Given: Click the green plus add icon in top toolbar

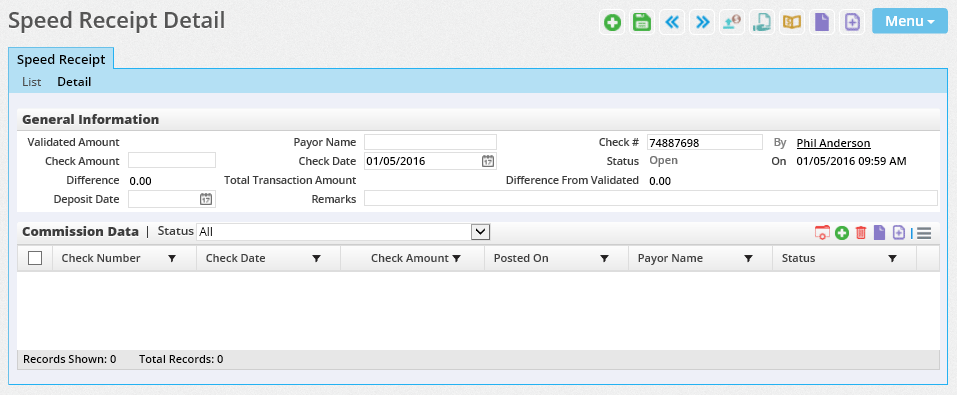Looking at the screenshot, I should [x=612, y=23].
